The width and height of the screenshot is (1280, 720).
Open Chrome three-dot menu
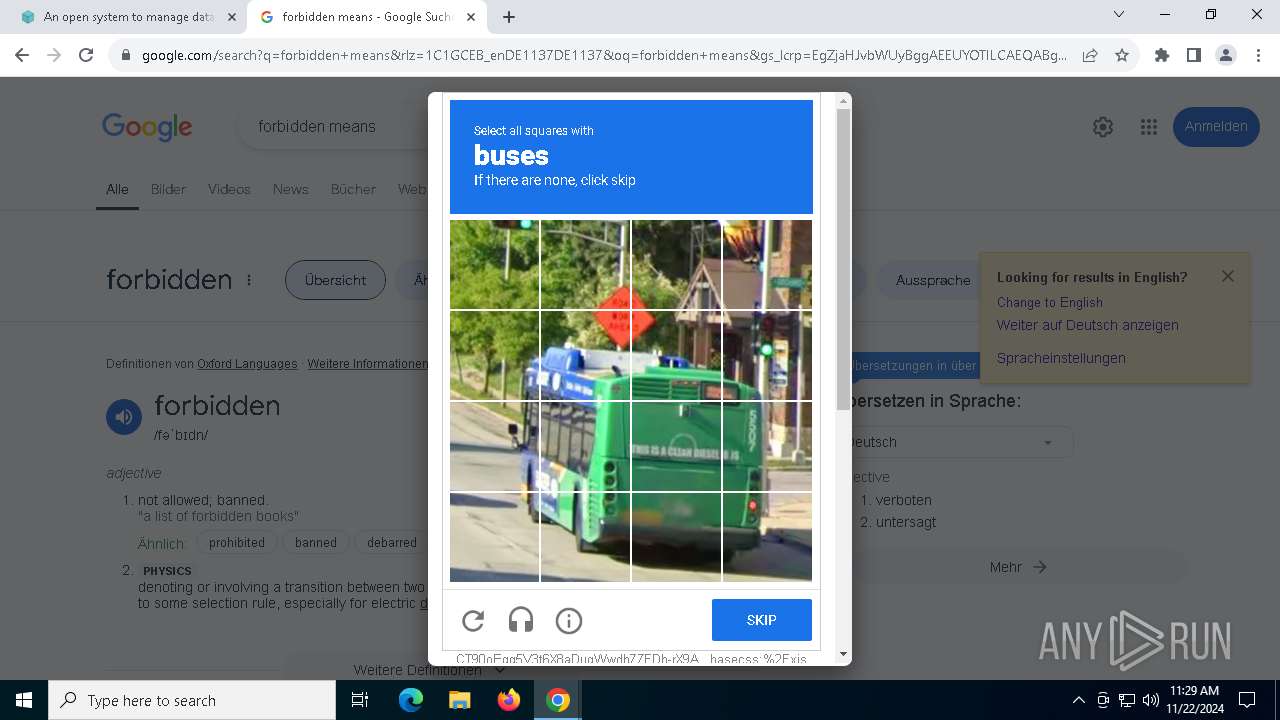point(1258,56)
